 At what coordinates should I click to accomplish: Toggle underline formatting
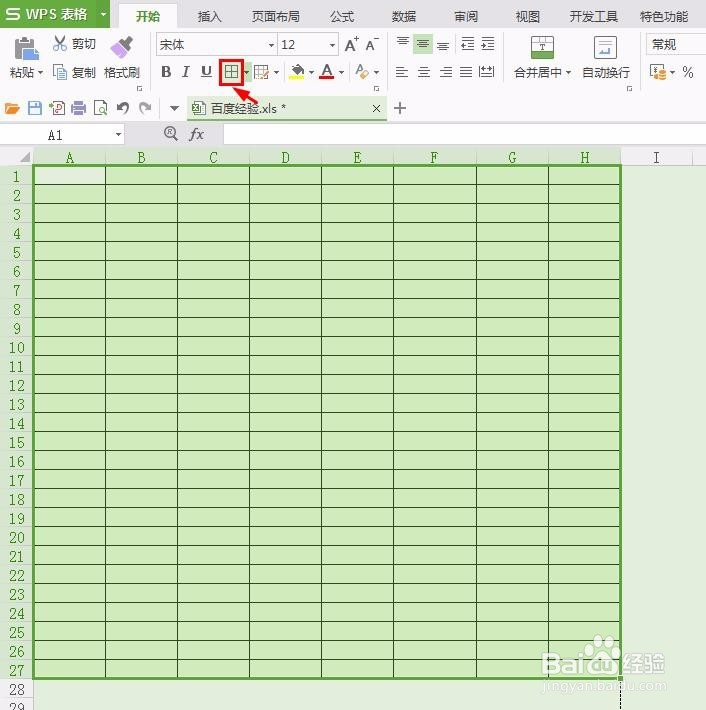[x=206, y=72]
